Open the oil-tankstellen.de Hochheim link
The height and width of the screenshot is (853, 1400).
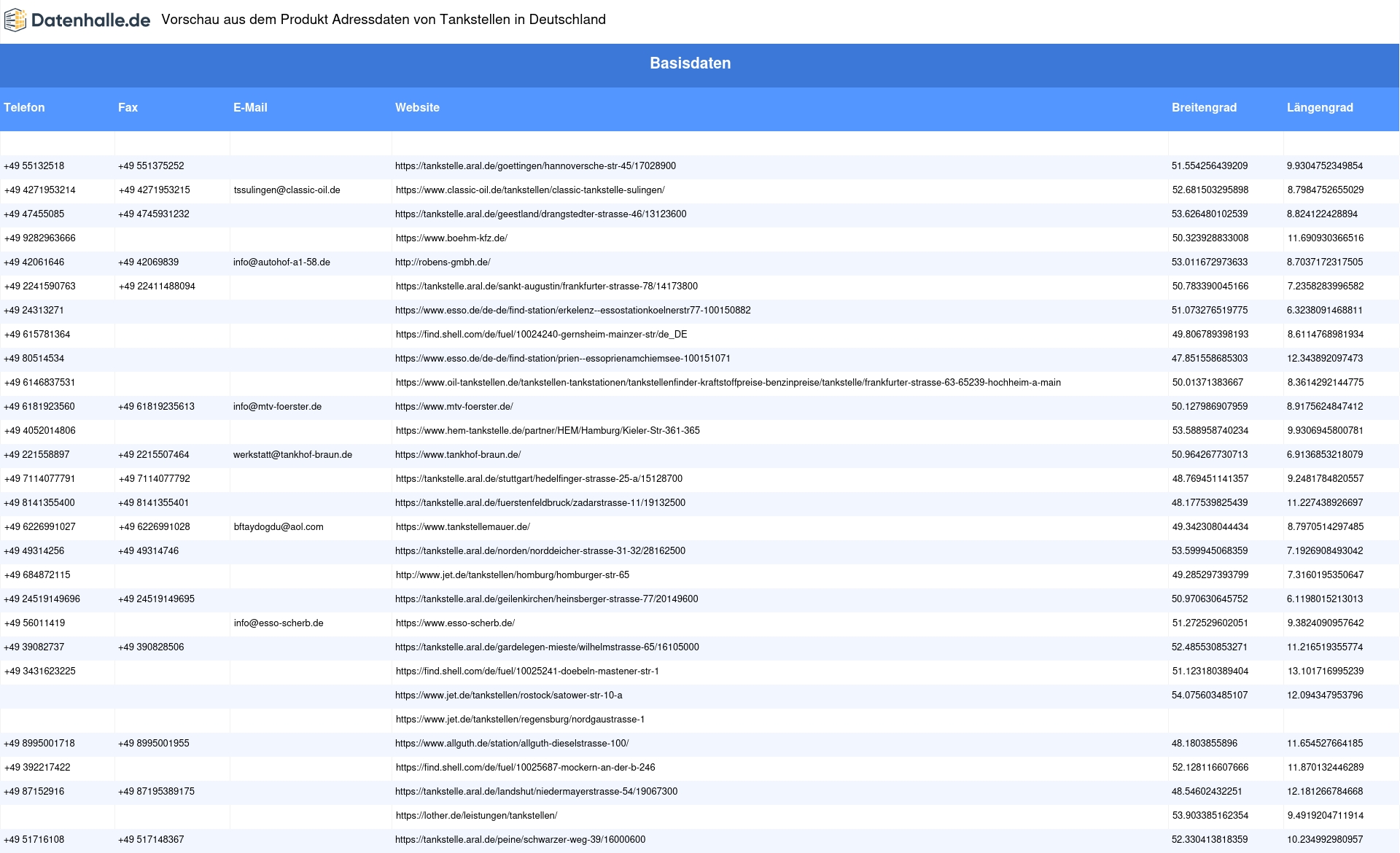click(x=728, y=383)
